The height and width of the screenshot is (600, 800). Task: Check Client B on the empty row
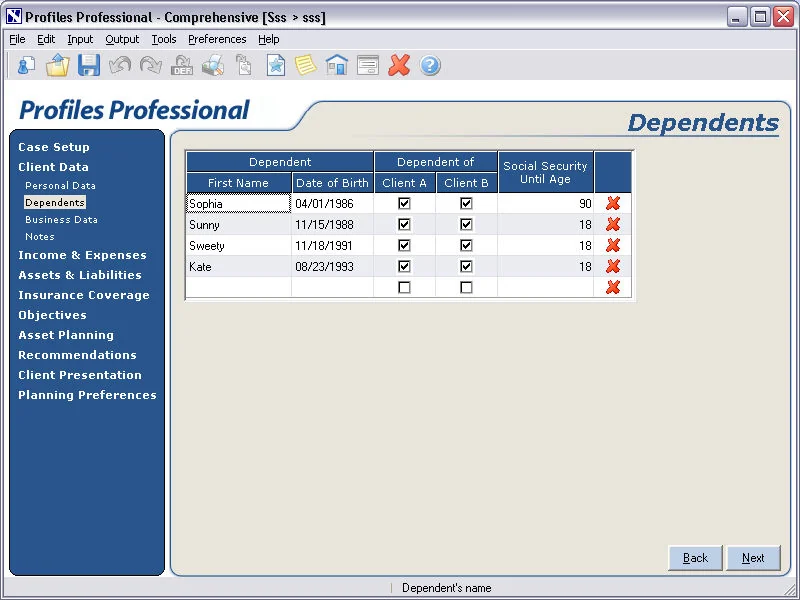[466, 287]
